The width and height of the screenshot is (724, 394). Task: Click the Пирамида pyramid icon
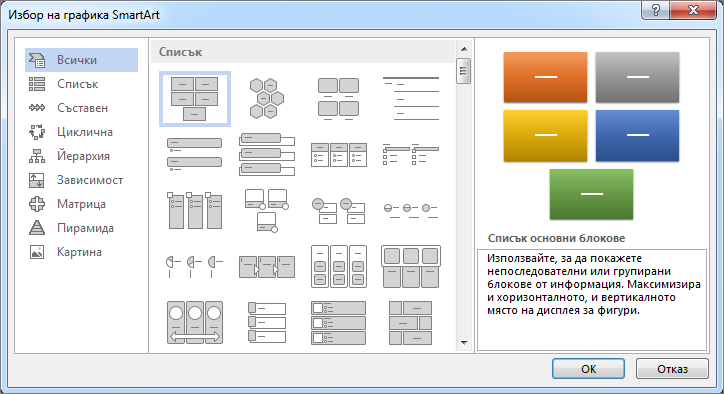point(37,228)
